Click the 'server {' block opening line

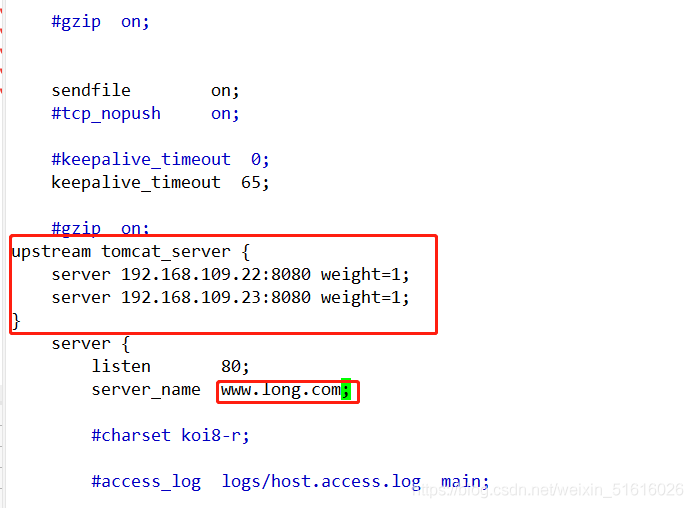point(91,344)
